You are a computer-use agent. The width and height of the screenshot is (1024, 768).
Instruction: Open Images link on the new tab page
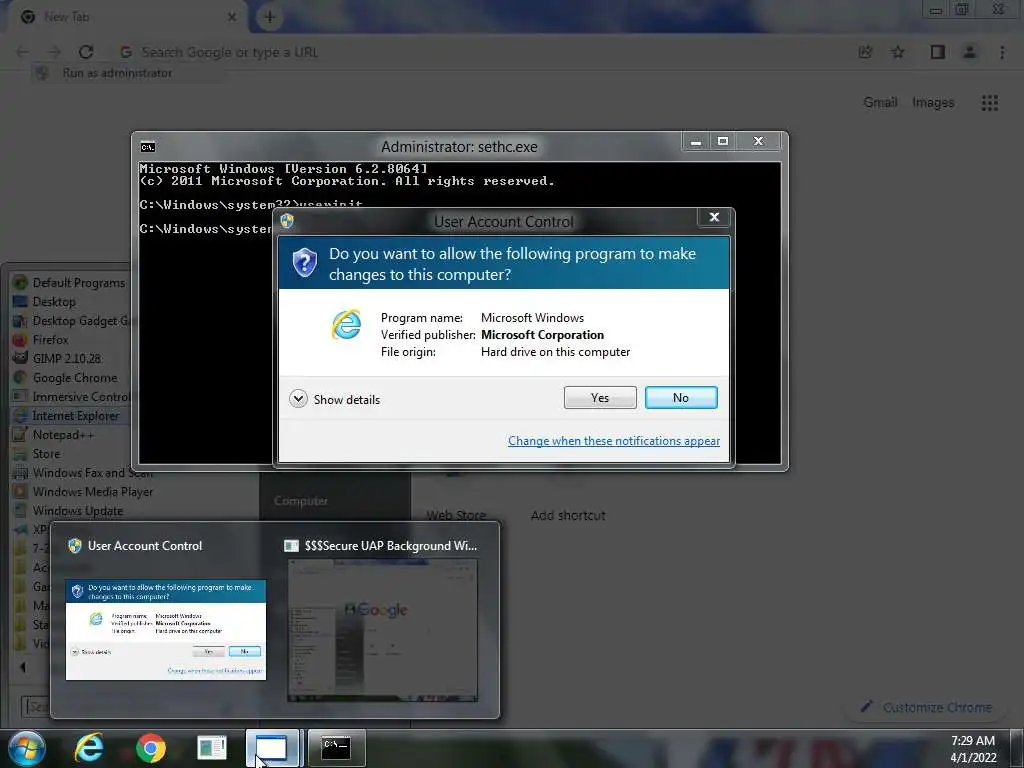tap(933, 103)
